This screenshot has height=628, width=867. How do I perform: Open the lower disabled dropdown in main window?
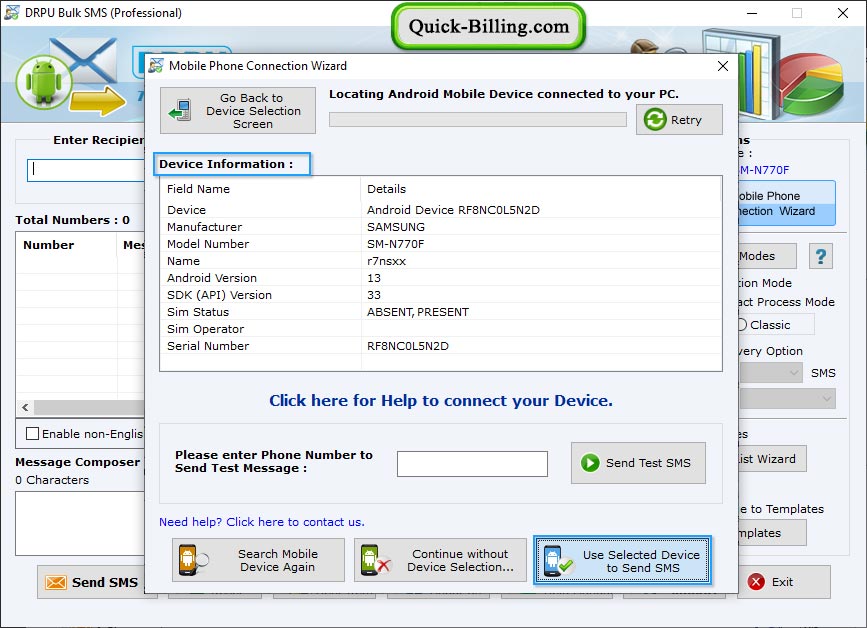click(x=787, y=398)
